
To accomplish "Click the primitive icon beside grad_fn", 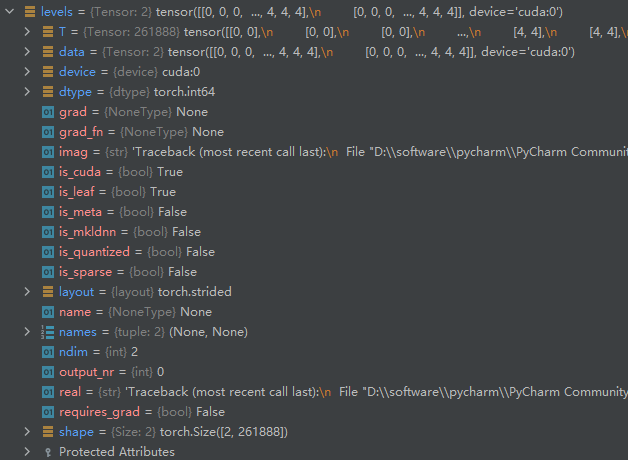I will (48, 132).
